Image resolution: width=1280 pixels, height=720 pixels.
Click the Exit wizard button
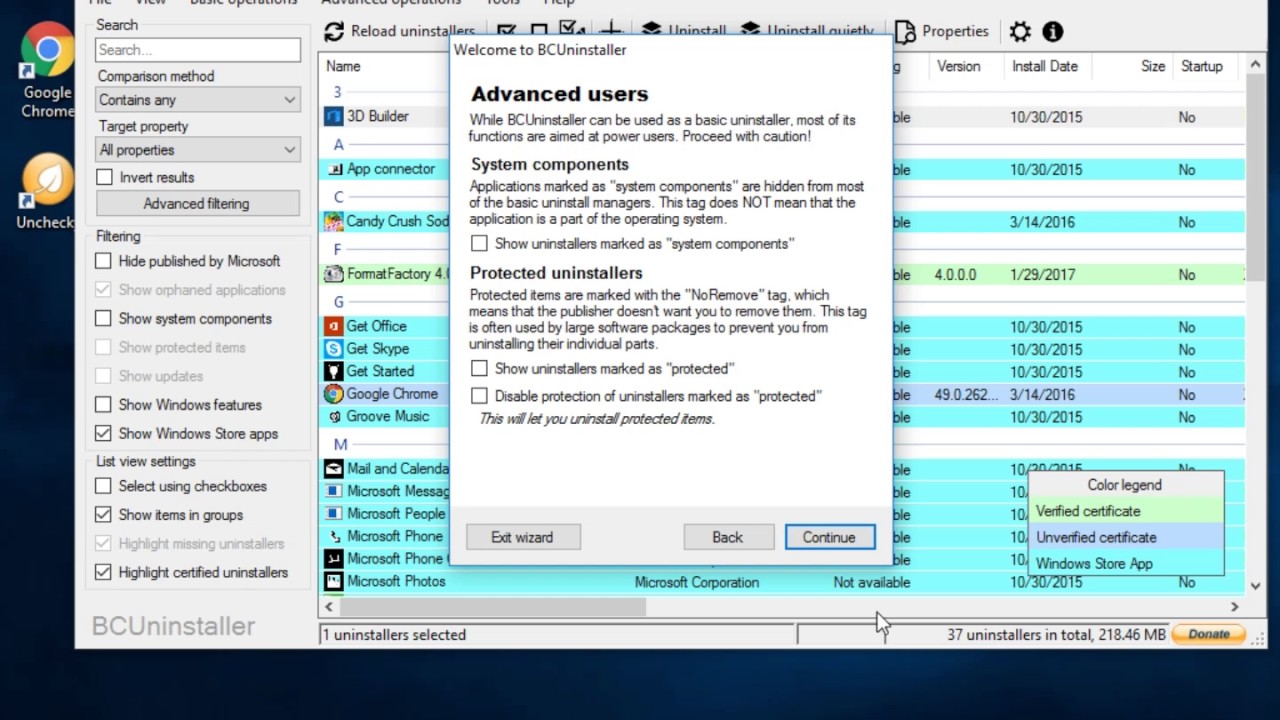pos(522,537)
